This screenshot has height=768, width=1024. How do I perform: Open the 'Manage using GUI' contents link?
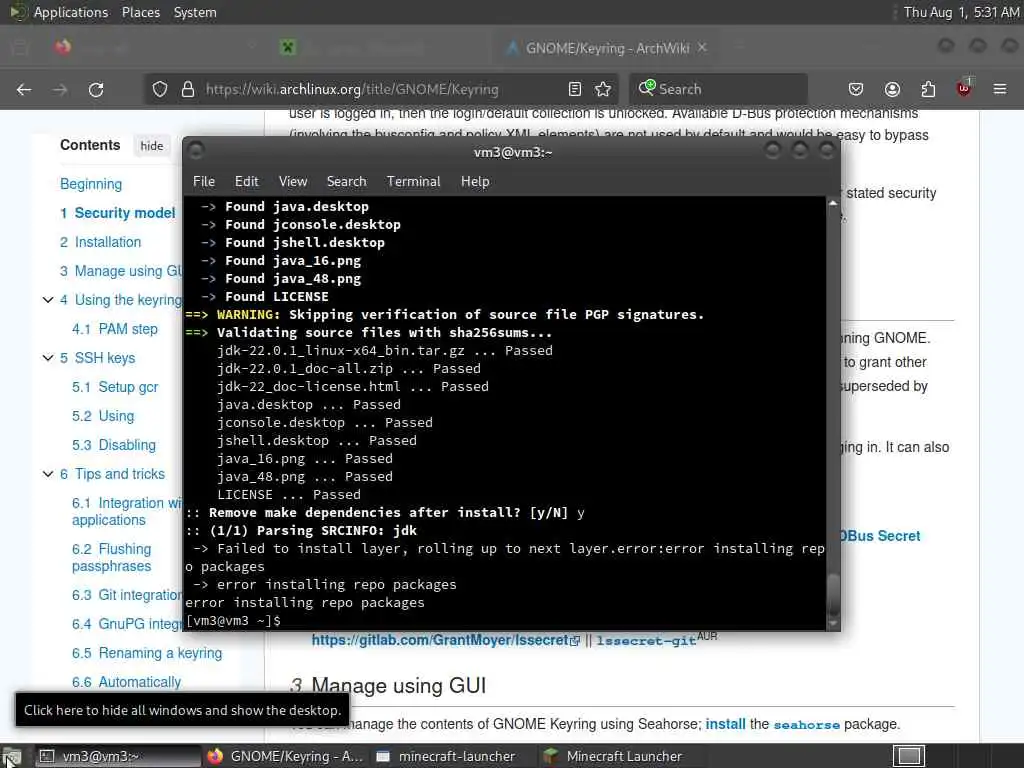tap(121, 271)
